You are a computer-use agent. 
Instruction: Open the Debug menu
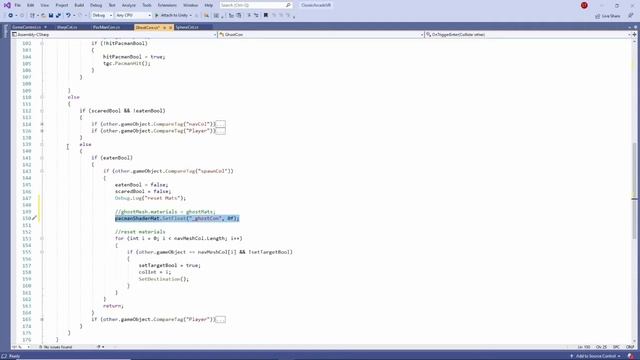pos(96,5)
